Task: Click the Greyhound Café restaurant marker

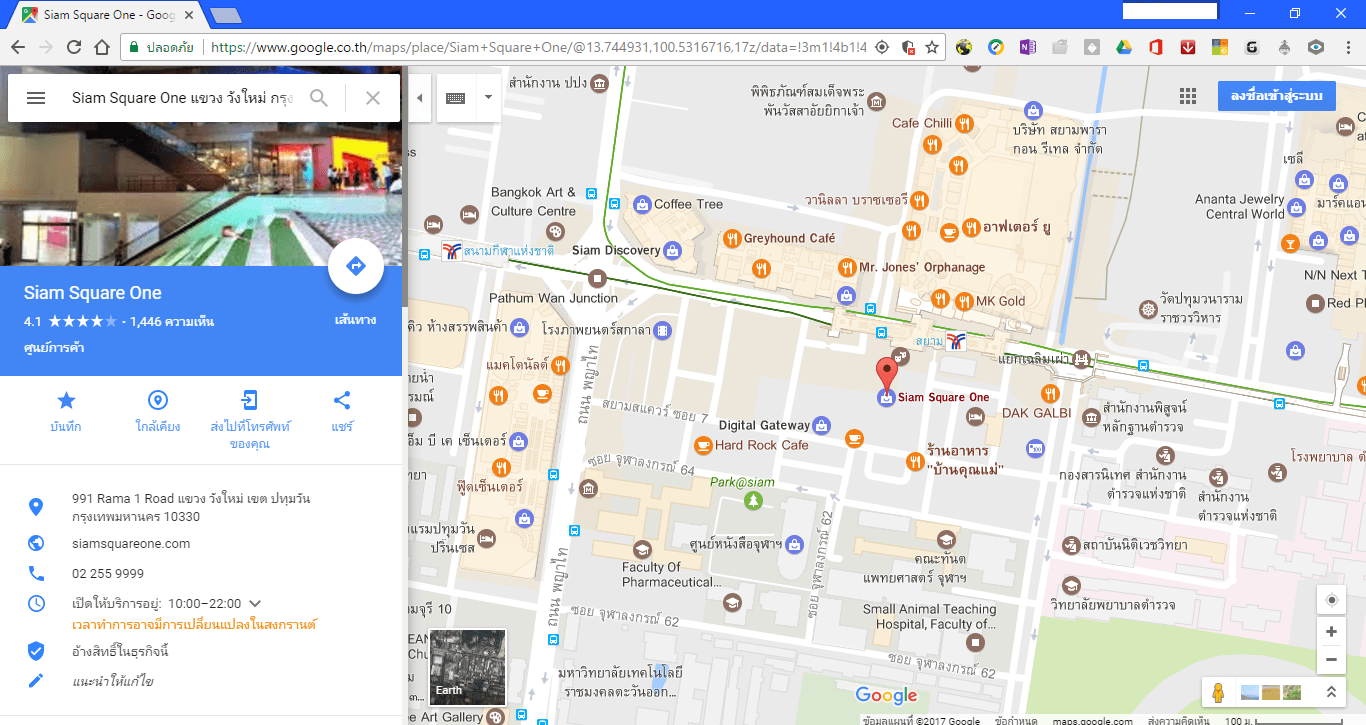Action: [x=732, y=239]
